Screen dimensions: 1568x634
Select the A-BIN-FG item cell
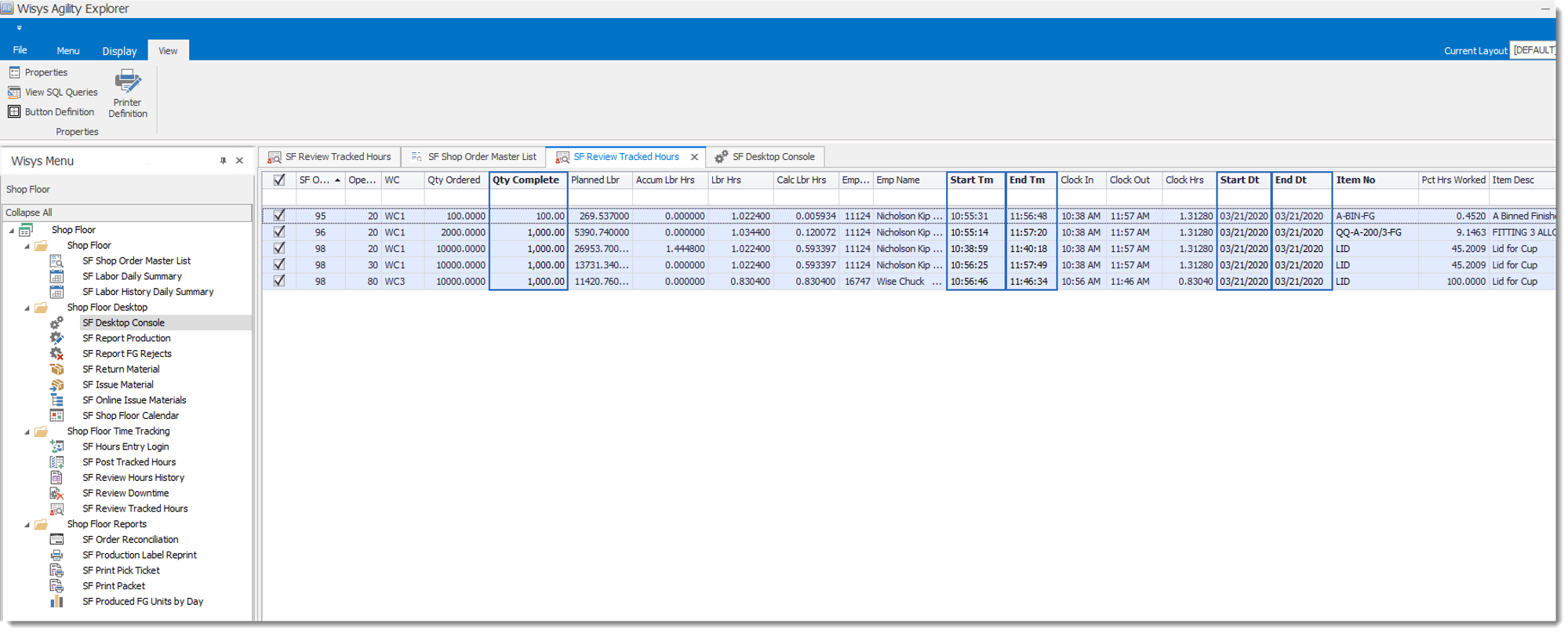pyautogui.click(x=1376, y=216)
